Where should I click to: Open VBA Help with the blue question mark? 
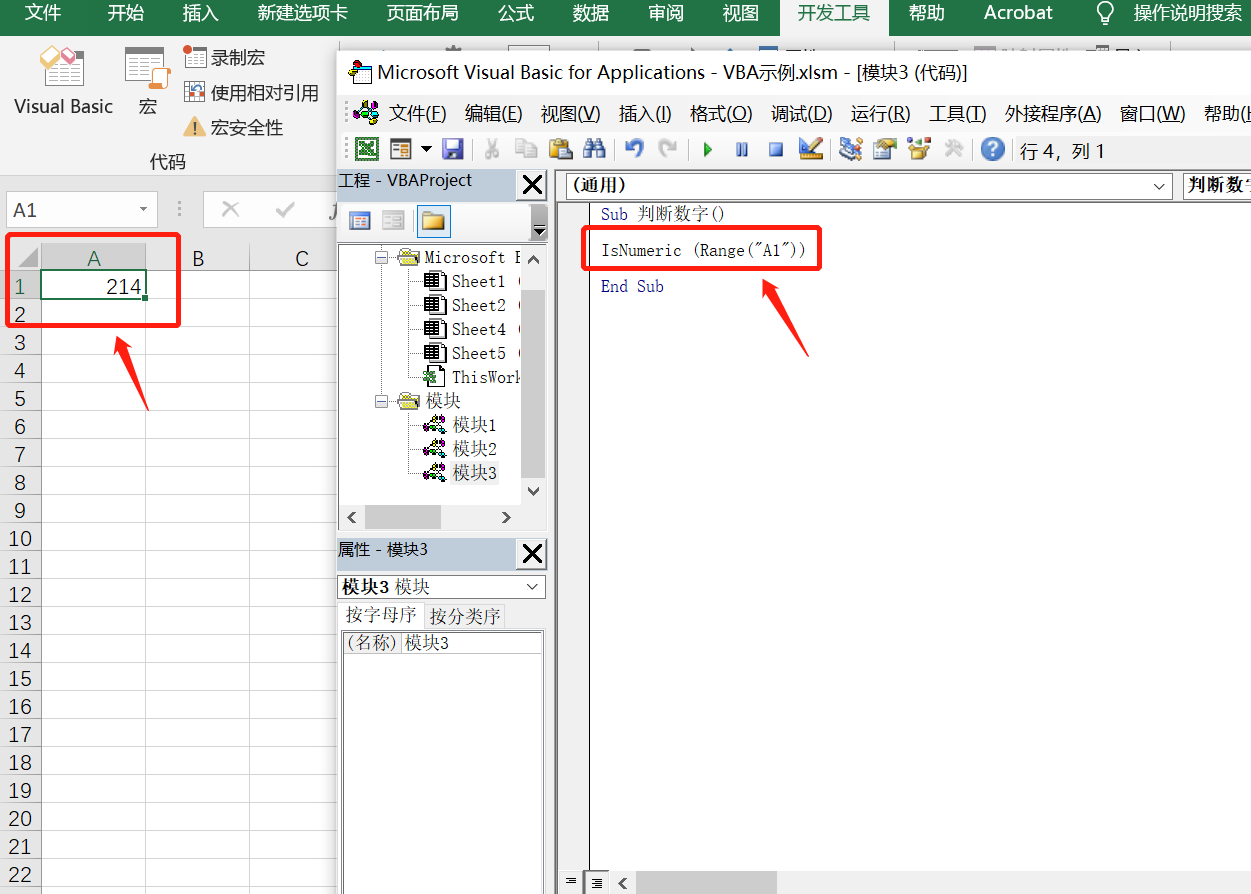pyautogui.click(x=991, y=149)
